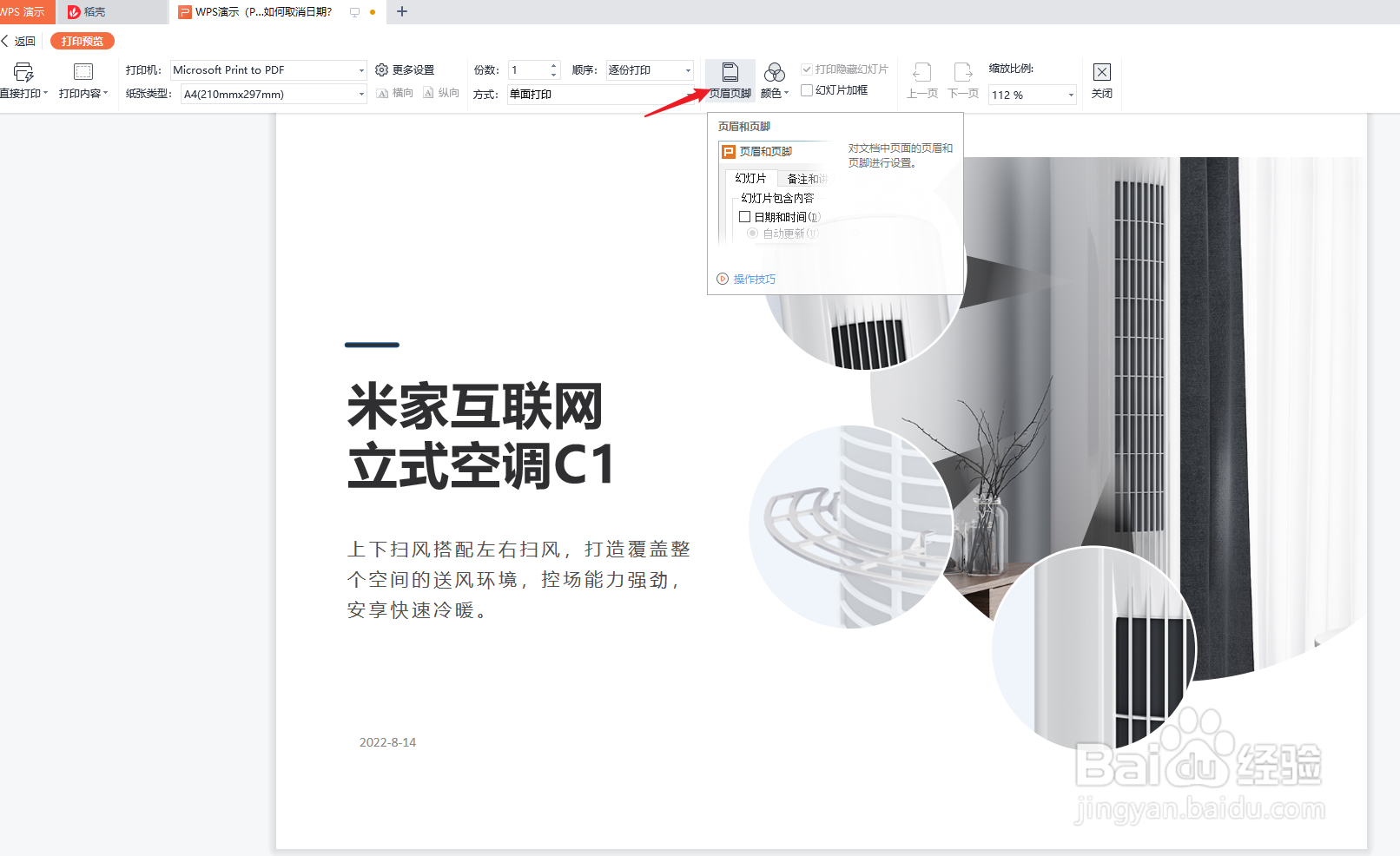The height and width of the screenshot is (856, 1400).
Task: Check the date and time (日期和时间) box
Action: [744, 217]
